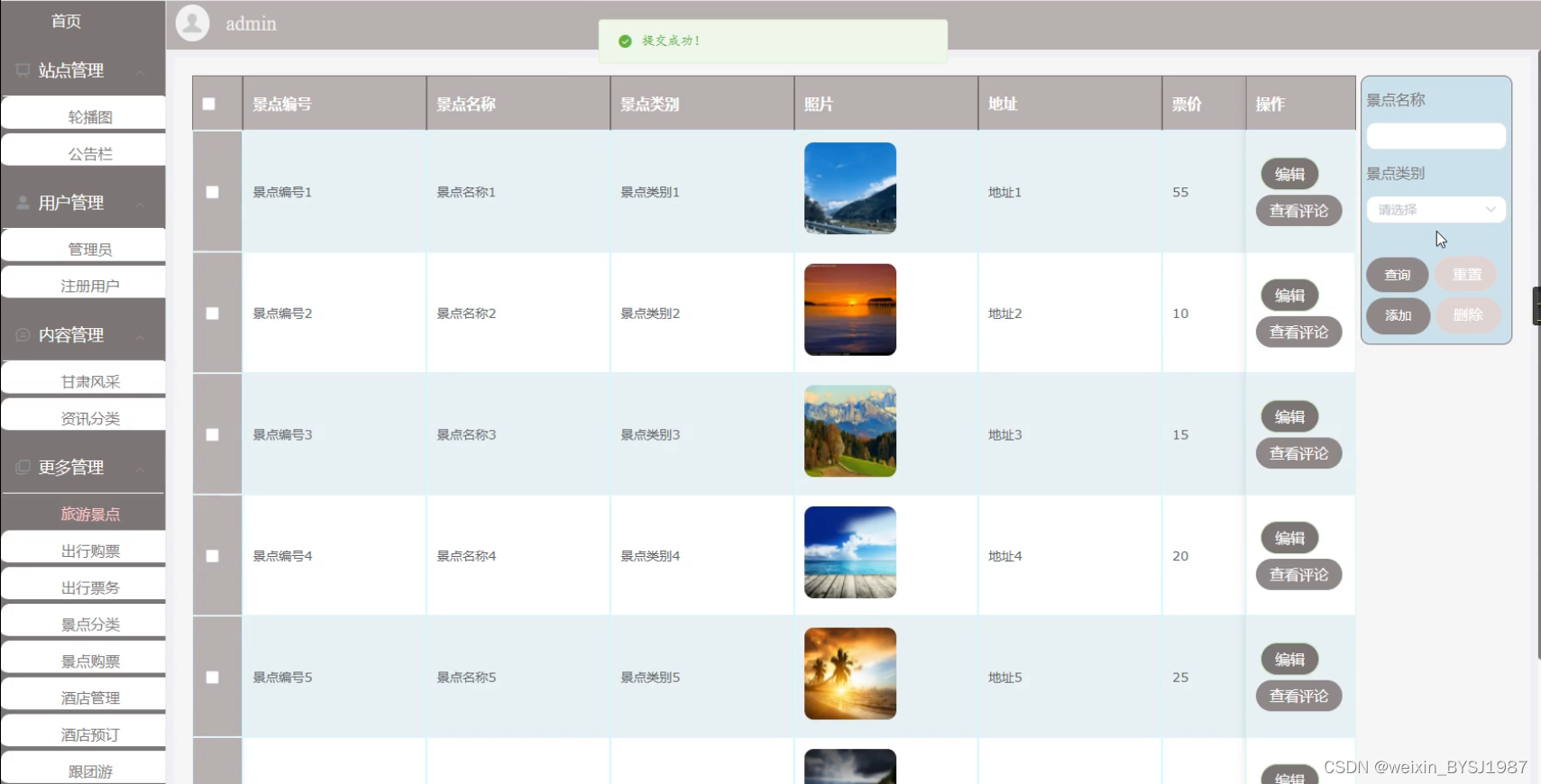Click the dark tab on the right screen edge
This screenshot has width=1541, height=784.
point(1536,305)
